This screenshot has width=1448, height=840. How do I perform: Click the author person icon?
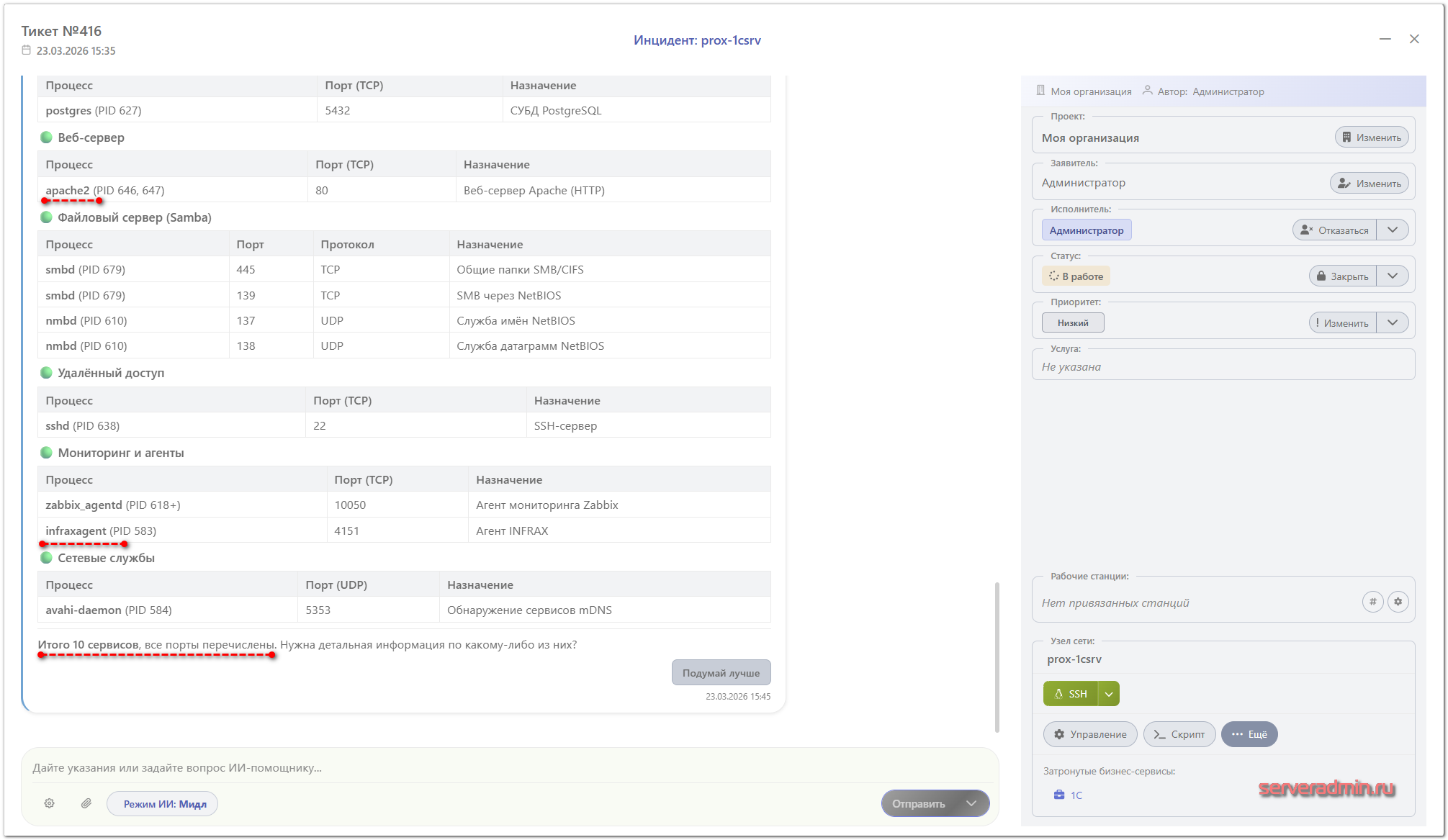point(1147,91)
